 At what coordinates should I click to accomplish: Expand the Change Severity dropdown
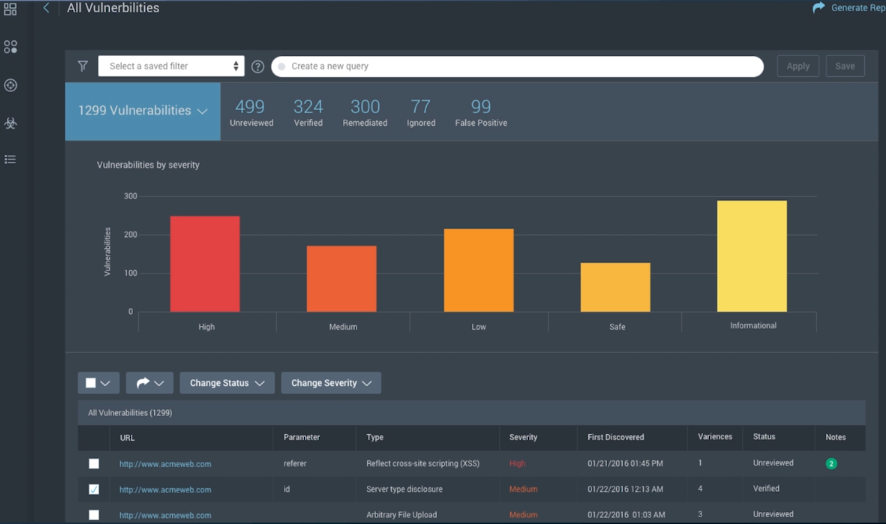tap(330, 383)
